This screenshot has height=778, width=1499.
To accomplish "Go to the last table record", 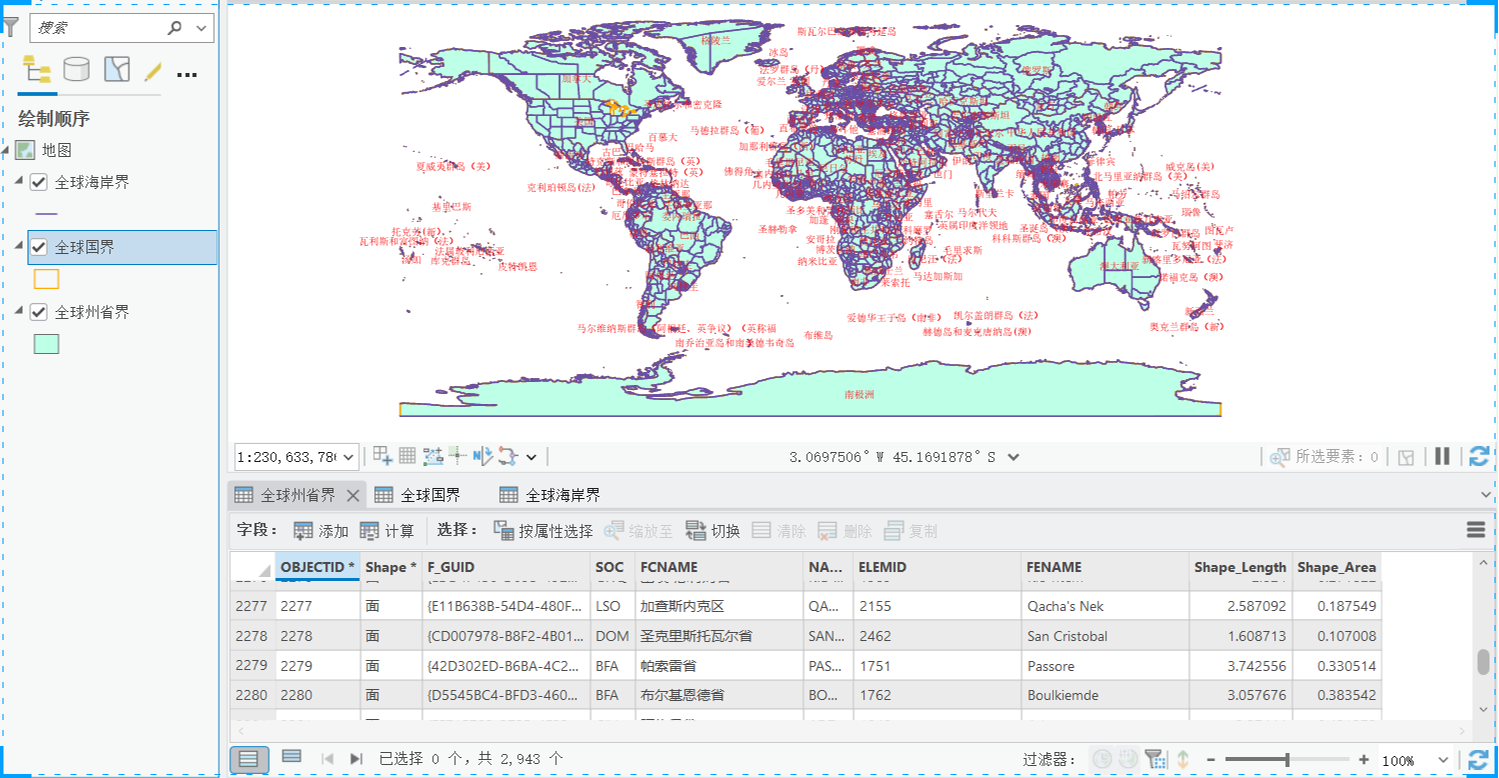I will 356,759.
